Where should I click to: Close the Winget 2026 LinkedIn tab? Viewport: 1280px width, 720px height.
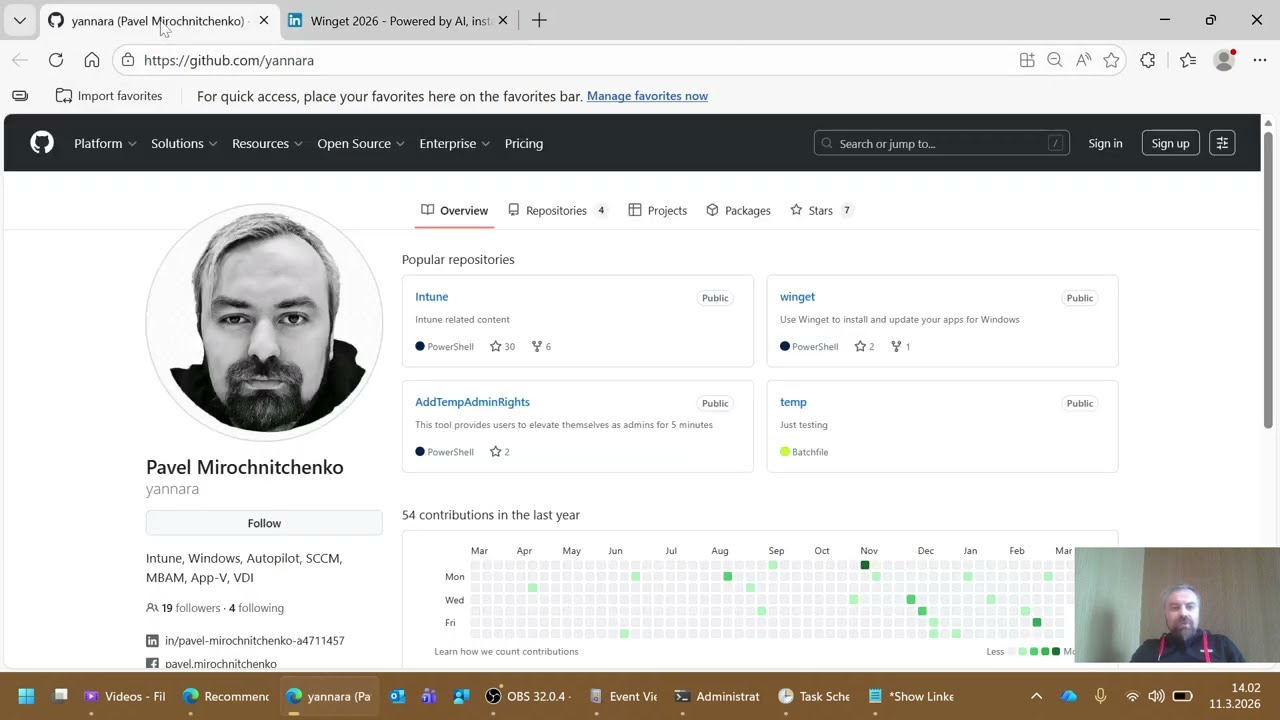[x=503, y=20]
